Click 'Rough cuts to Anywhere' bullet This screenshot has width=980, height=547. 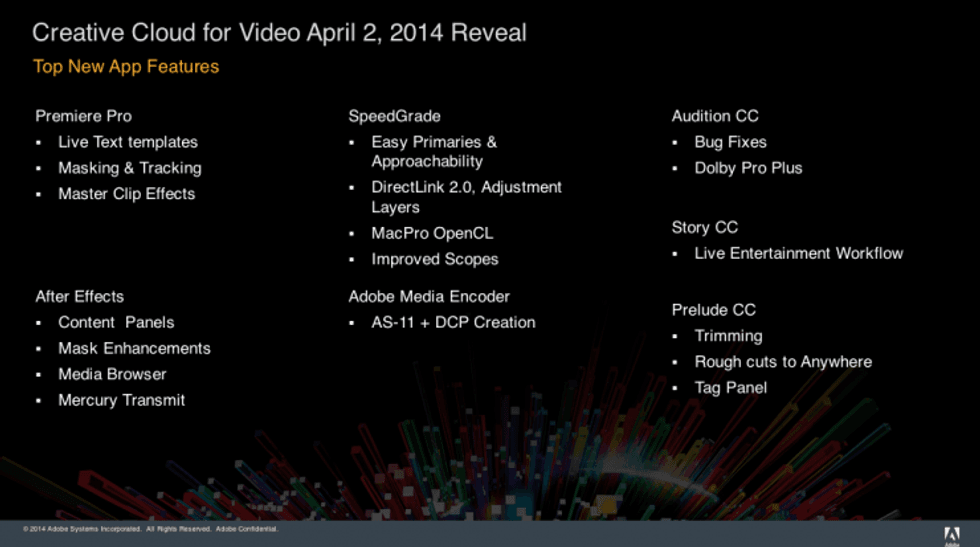click(x=783, y=362)
